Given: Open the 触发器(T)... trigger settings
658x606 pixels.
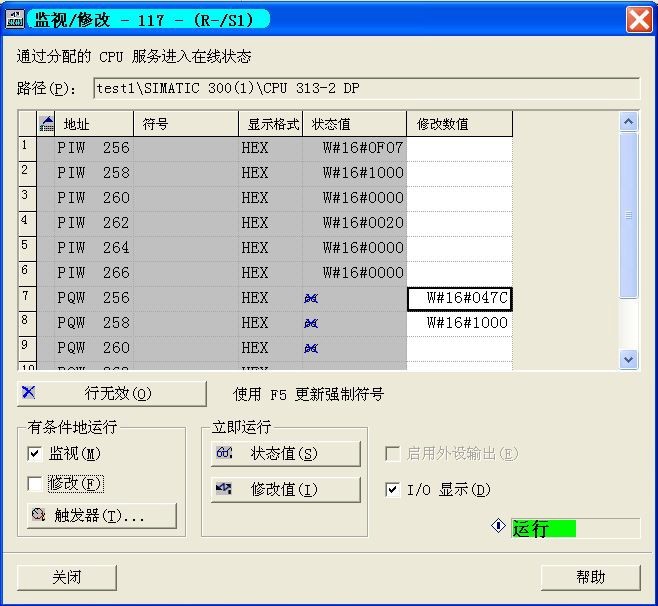Looking at the screenshot, I should tap(102, 516).
